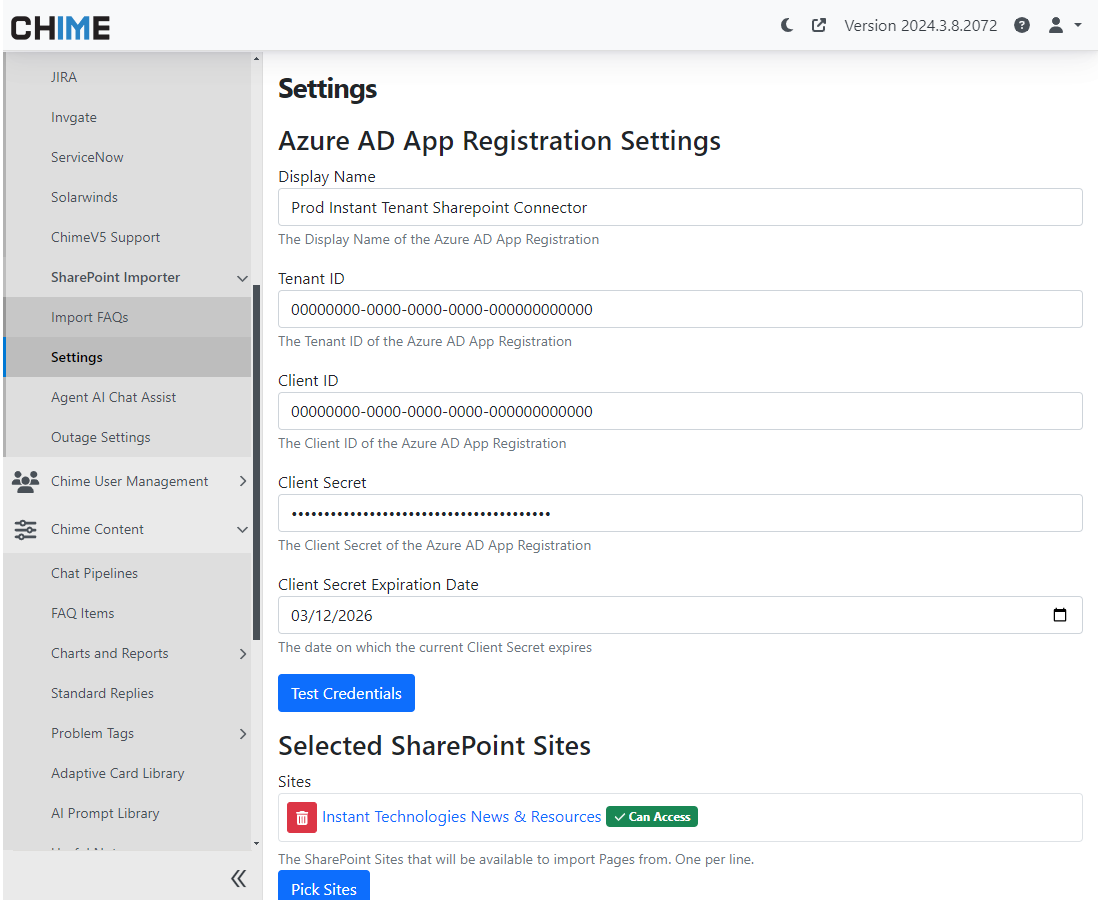Click the Client Secret Expiration Date field
Viewport: 1100px width, 900px height.
(680, 615)
